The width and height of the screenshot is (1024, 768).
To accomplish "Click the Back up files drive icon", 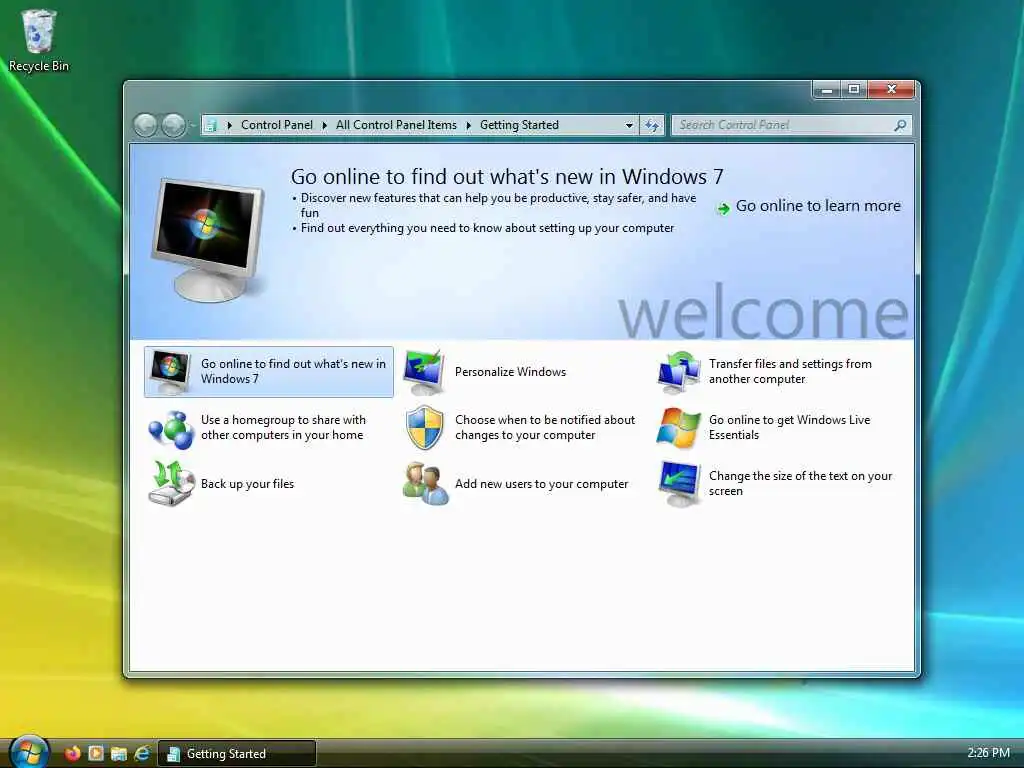I will 171,484.
